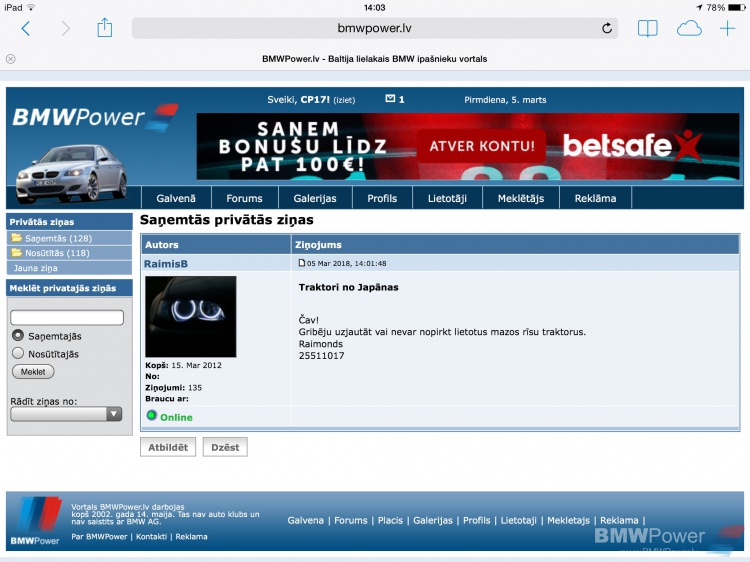Click the bmwpower.lv address bar
The height and width of the screenshot is (562, 750).
pyautogui.click(x=375, y=28)
